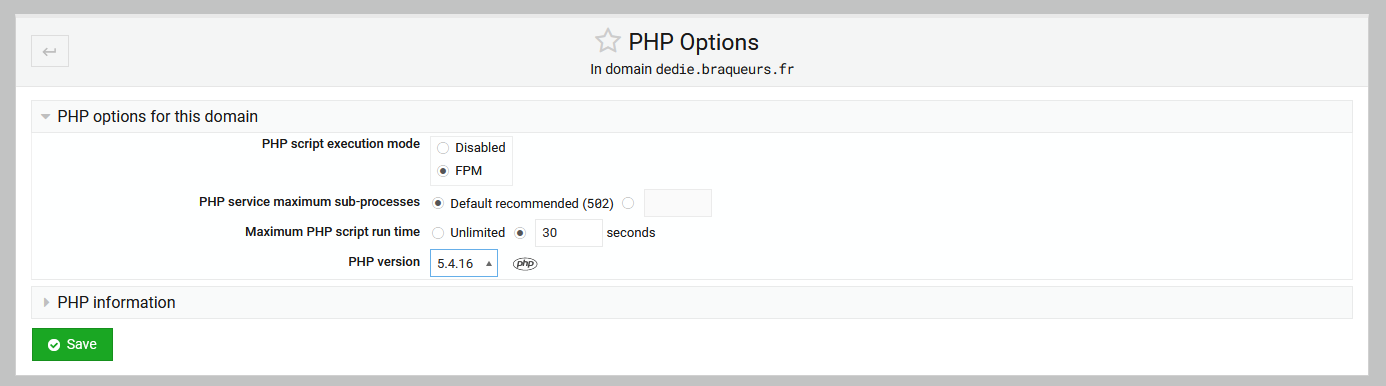Screen dimensions: 1386x386
Task: Click the checkmark icon on the Save button
Action: click(x=54, y=344)
